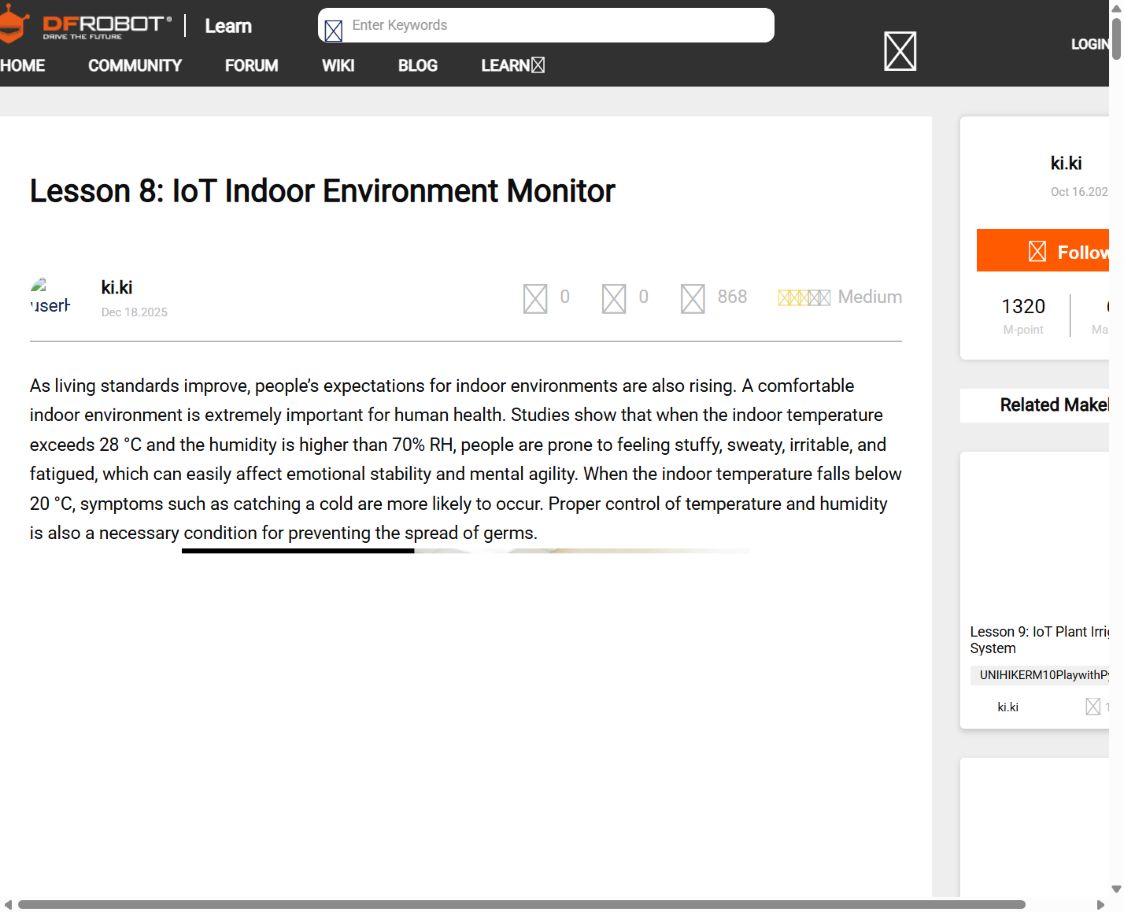Go to the HOME menu item
The height and width of the screenshot is (912, 1124).
click(22, 65)
